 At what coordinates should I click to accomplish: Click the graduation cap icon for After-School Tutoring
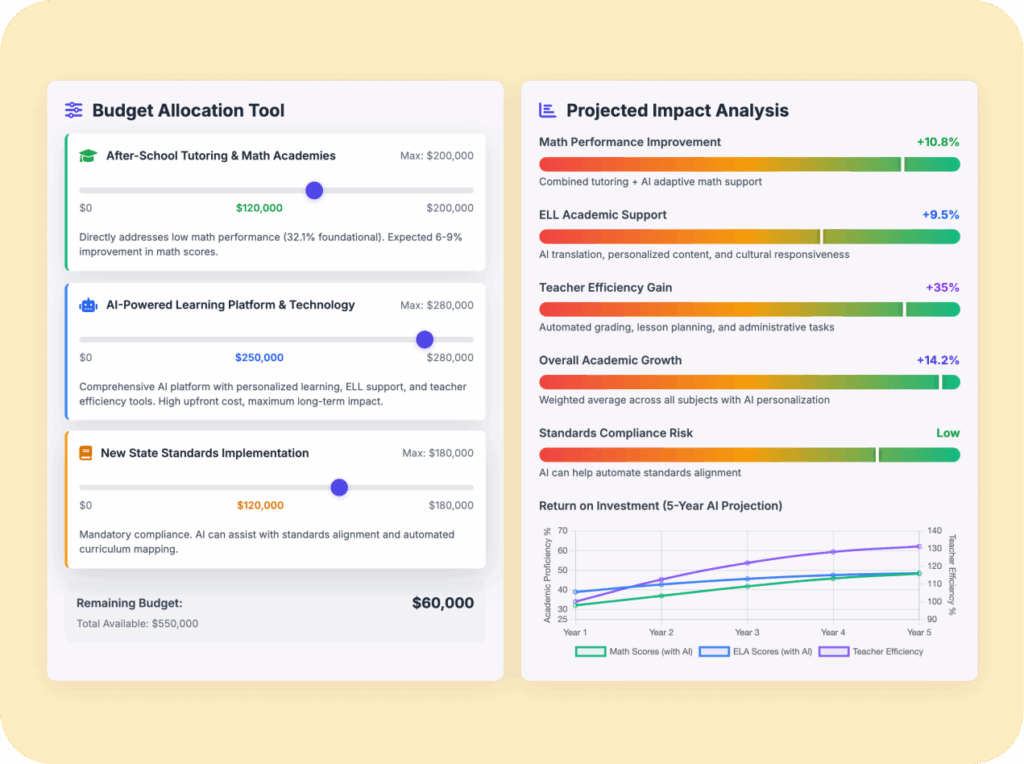pos(88,156)
